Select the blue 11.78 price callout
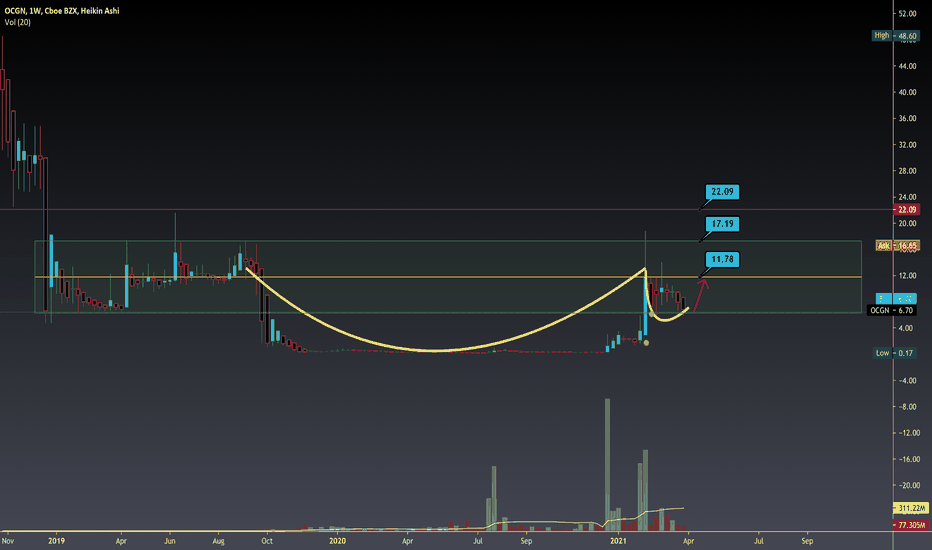Screen dimensions: 932x550 click(x=722, y=259)
